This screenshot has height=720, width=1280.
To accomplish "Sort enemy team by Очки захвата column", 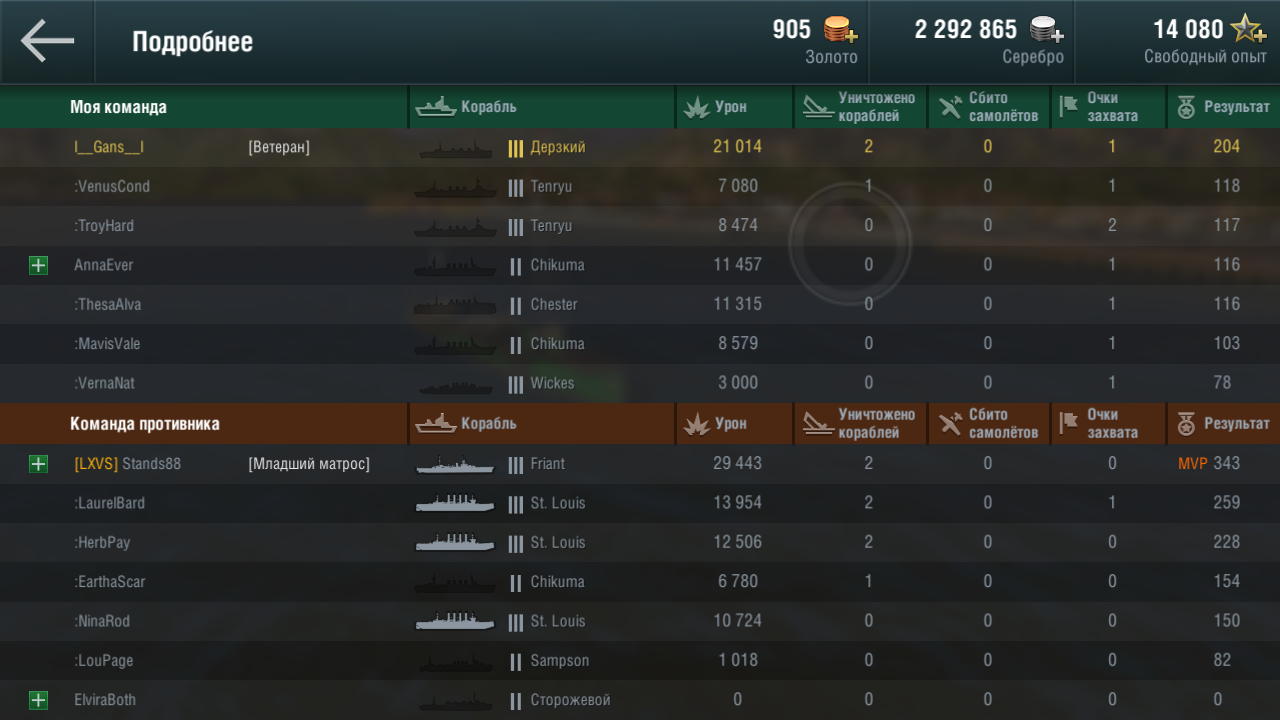I will click(1109, 424).
